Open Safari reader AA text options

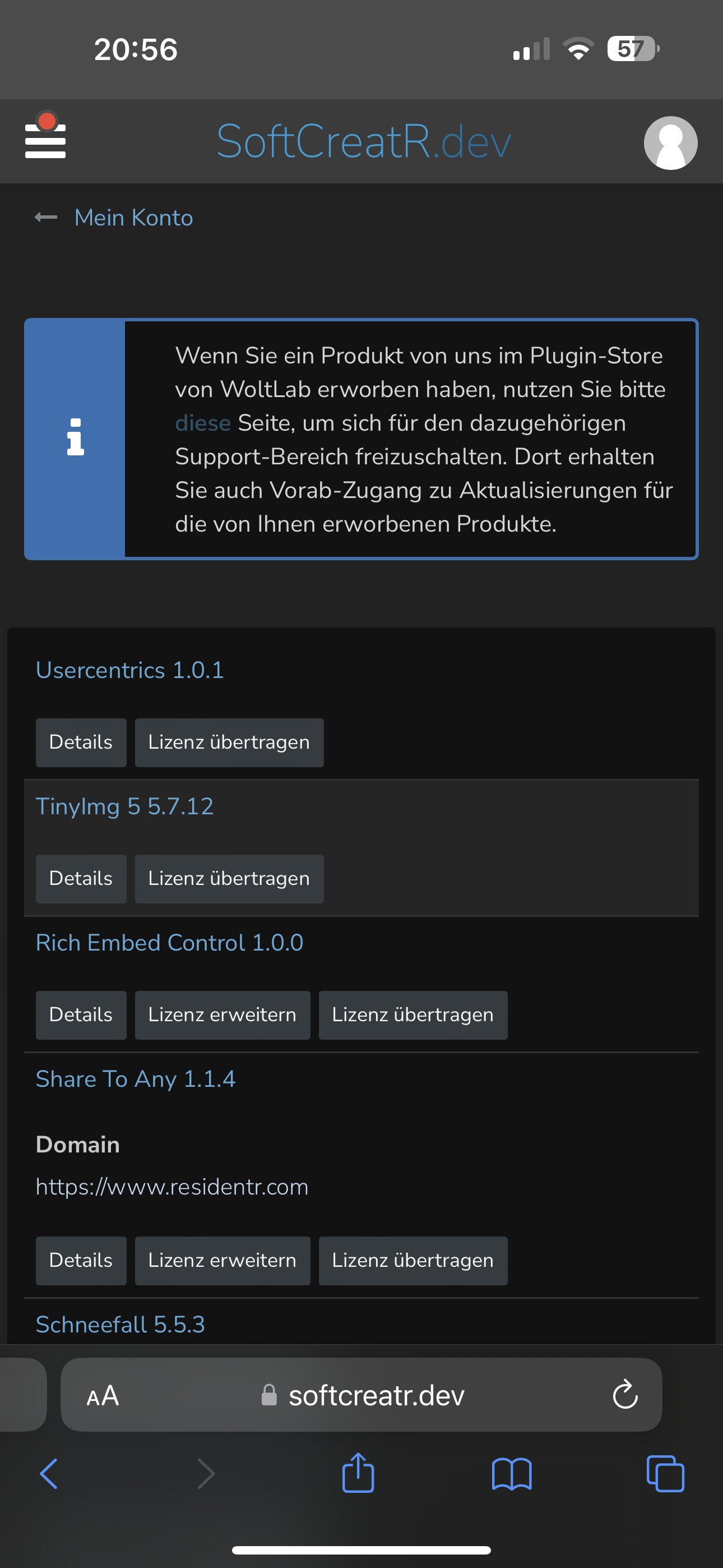pos(103,1396)
